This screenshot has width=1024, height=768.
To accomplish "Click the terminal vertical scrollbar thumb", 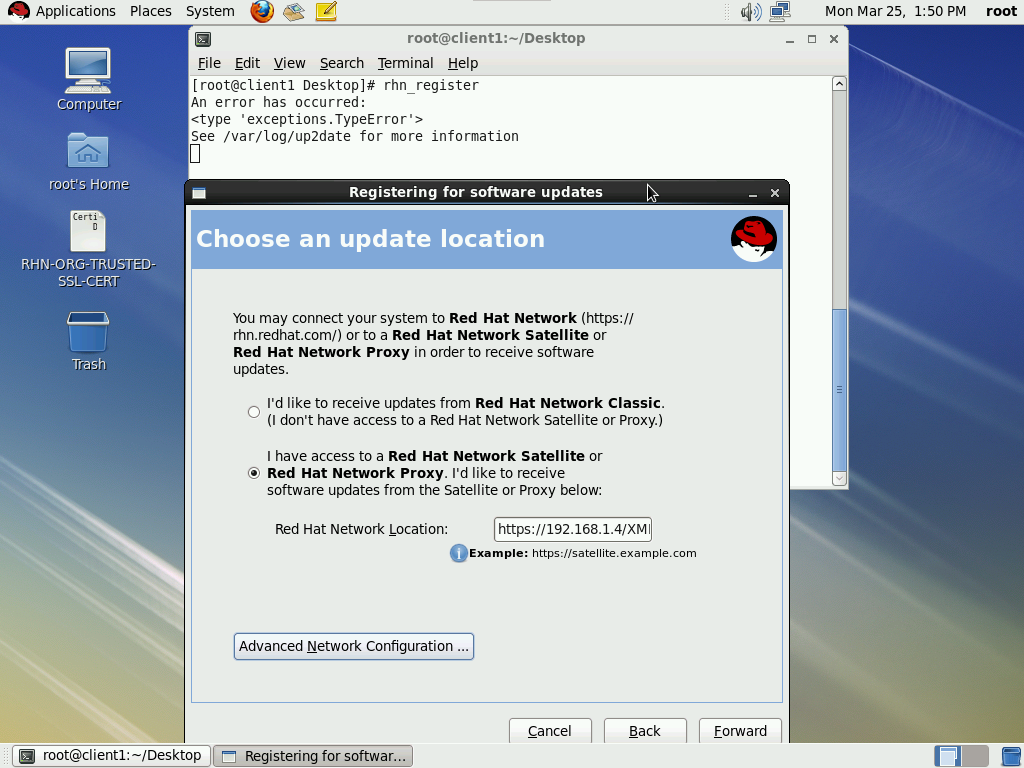I will (x=840, y=390).
